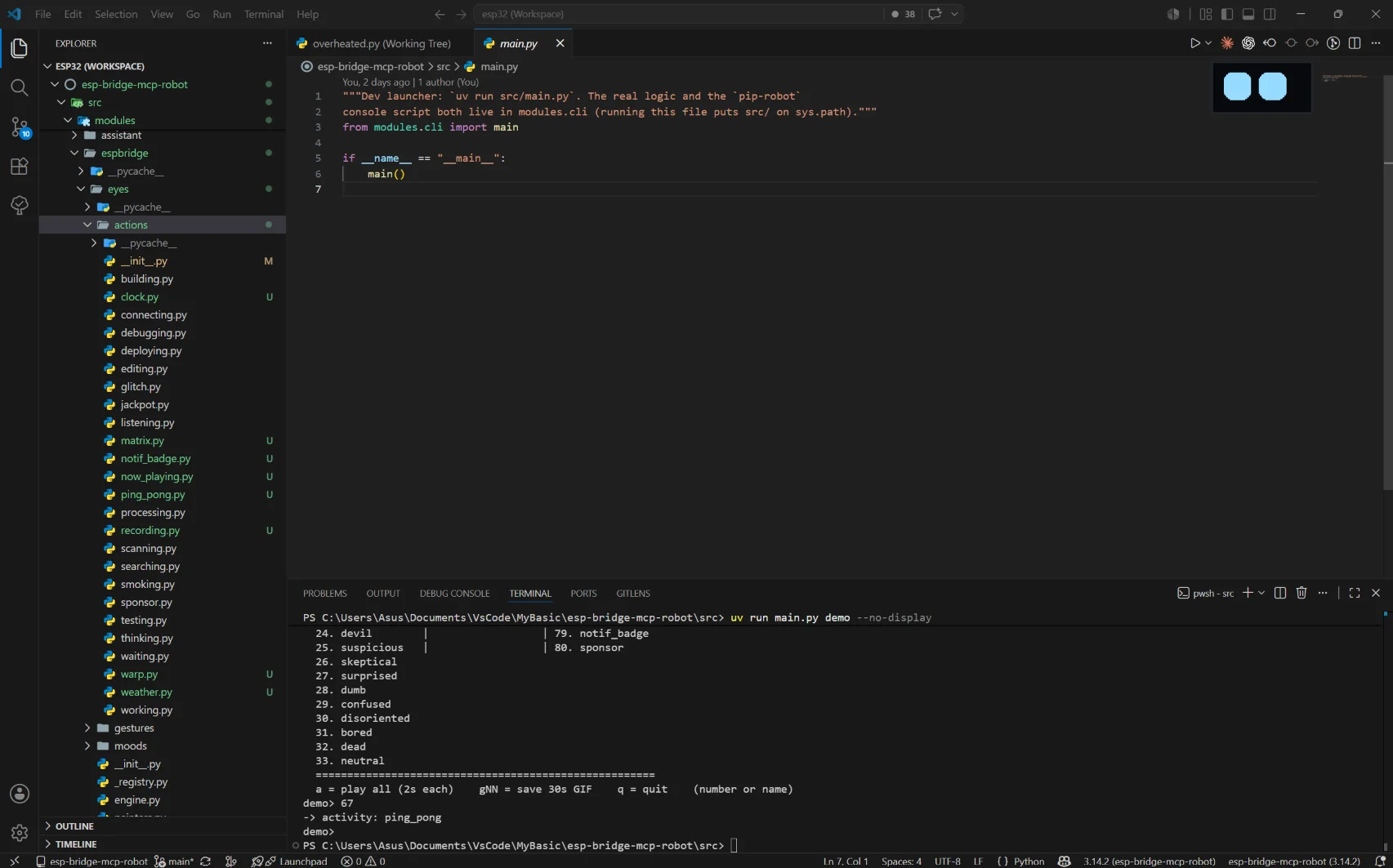Open the Claude Code sparkle icon
This screenshot has height=868, width=1393.
tap(1227, 43)
